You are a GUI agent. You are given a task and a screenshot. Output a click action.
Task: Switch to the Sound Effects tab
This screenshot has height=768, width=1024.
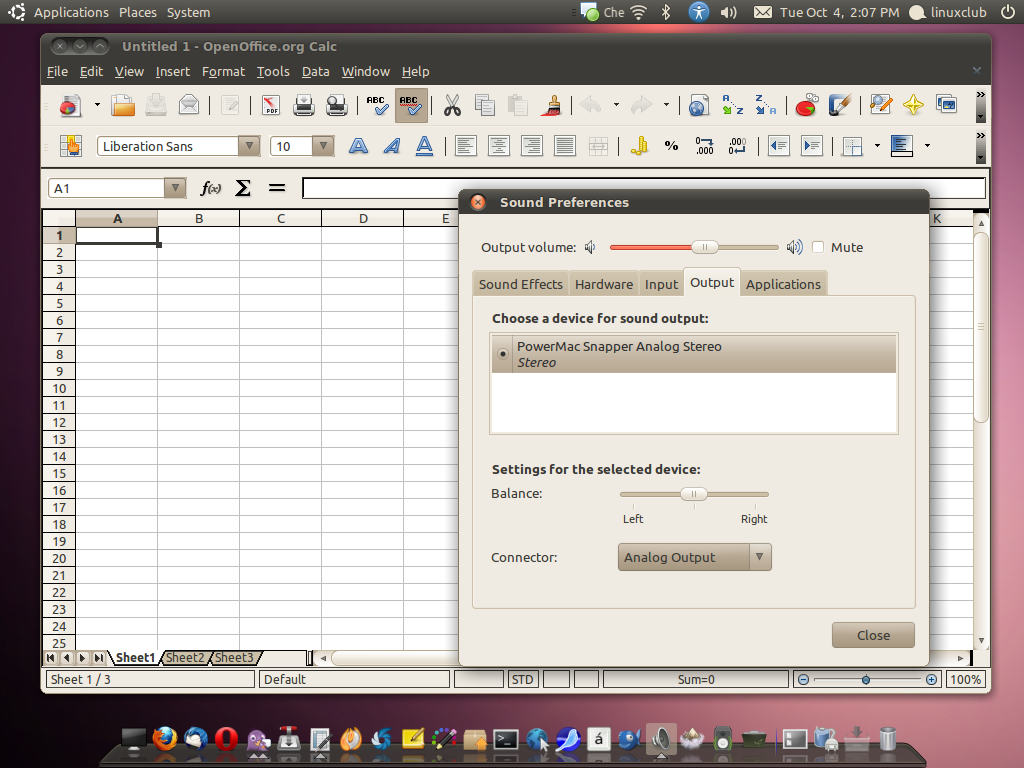(520, 283)
